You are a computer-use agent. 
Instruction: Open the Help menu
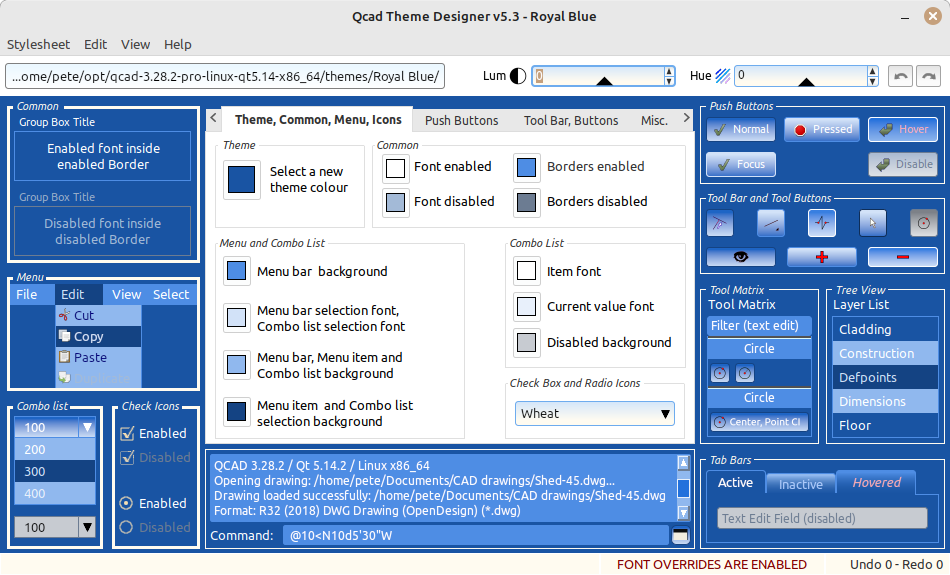(x=178, y=44)
